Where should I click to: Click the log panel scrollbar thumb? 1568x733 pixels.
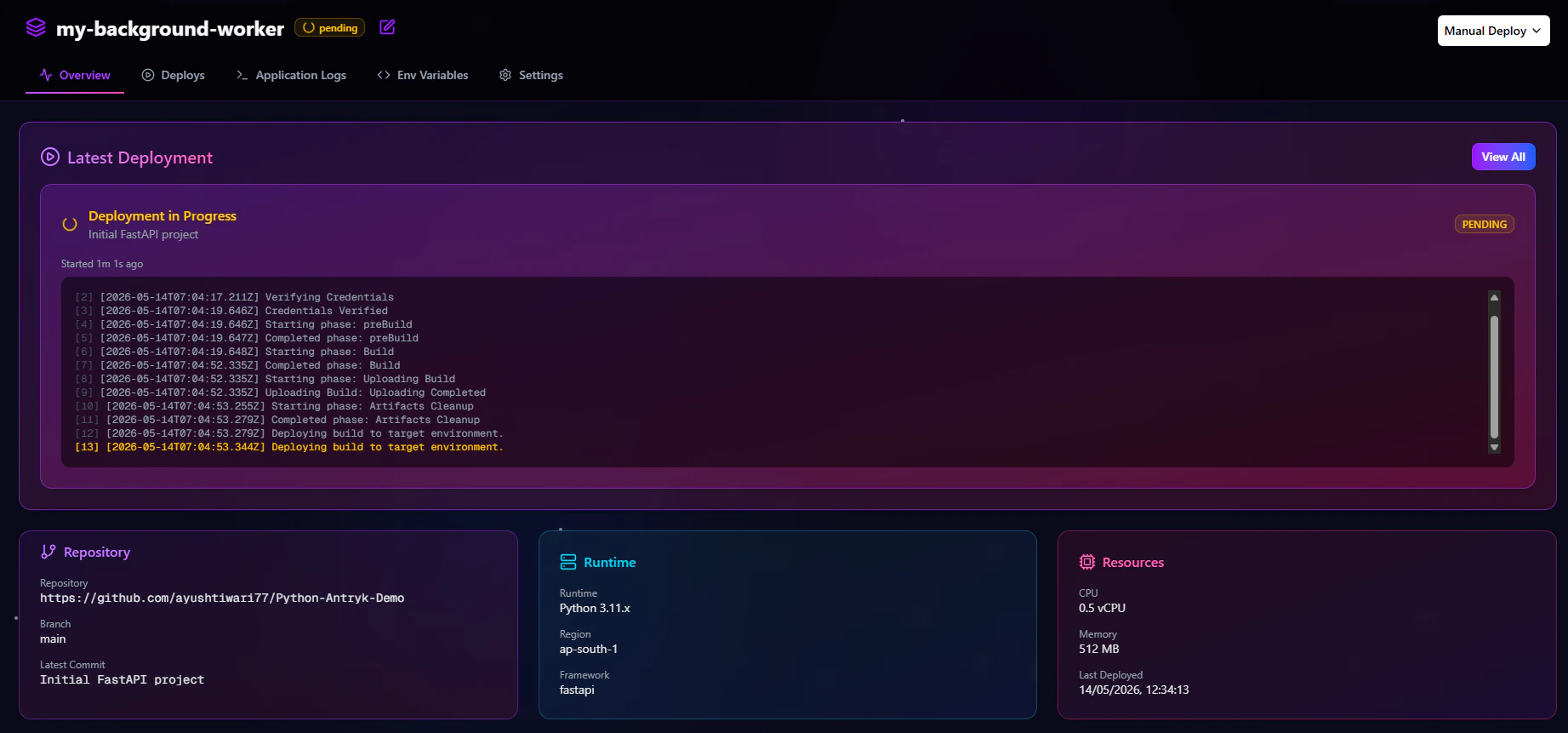(x=1494, y=376)
